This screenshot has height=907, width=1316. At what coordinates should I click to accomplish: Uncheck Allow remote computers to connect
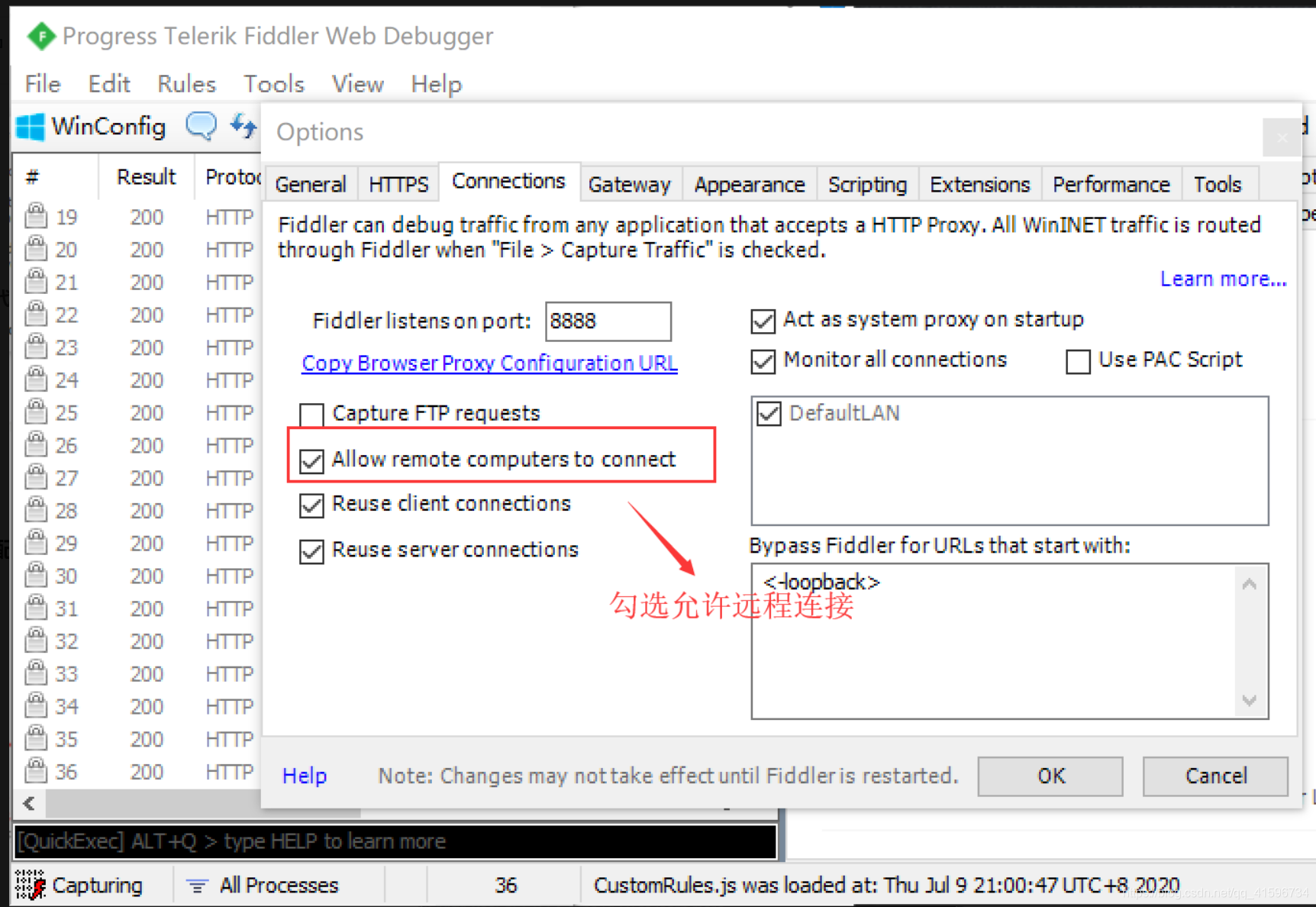(311, 460)
